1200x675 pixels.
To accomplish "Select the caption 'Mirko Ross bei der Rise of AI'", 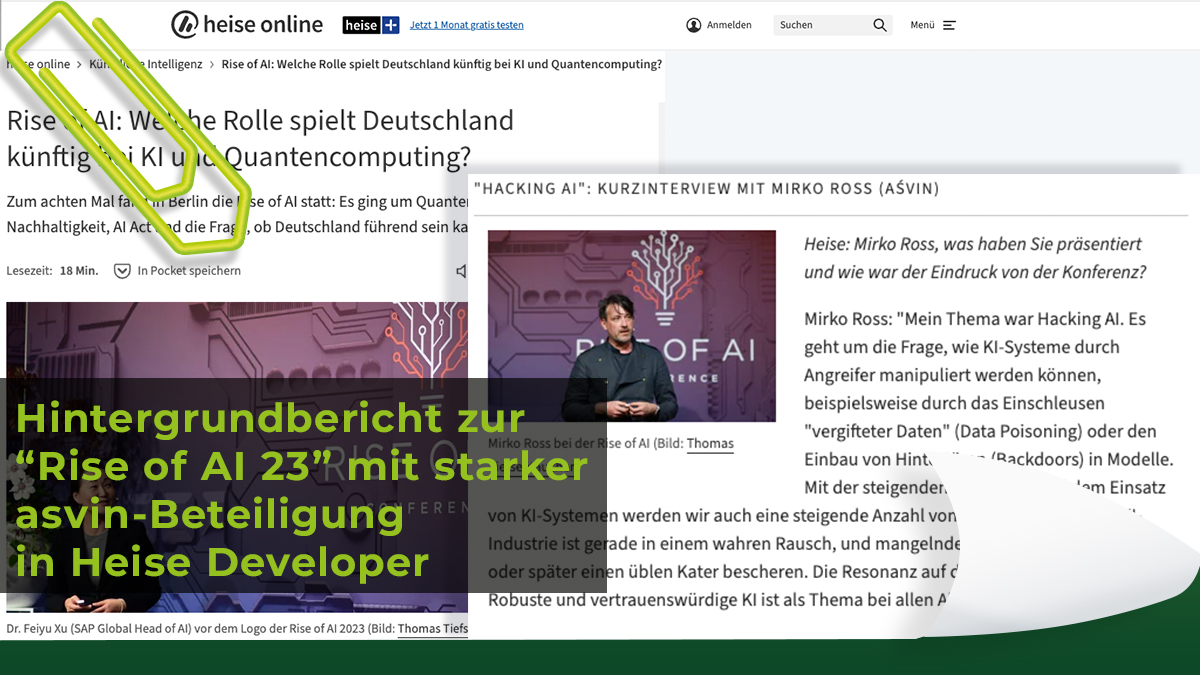I will click(x=568, y=443).
